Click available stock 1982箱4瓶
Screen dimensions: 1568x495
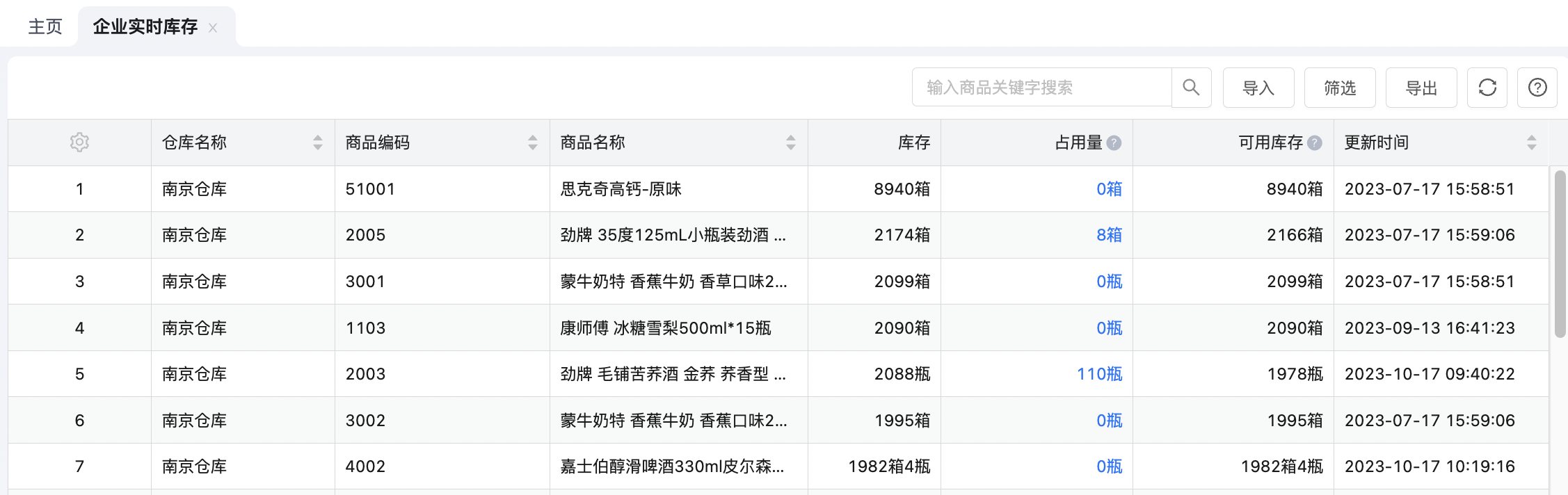(x=1281, y=466)
